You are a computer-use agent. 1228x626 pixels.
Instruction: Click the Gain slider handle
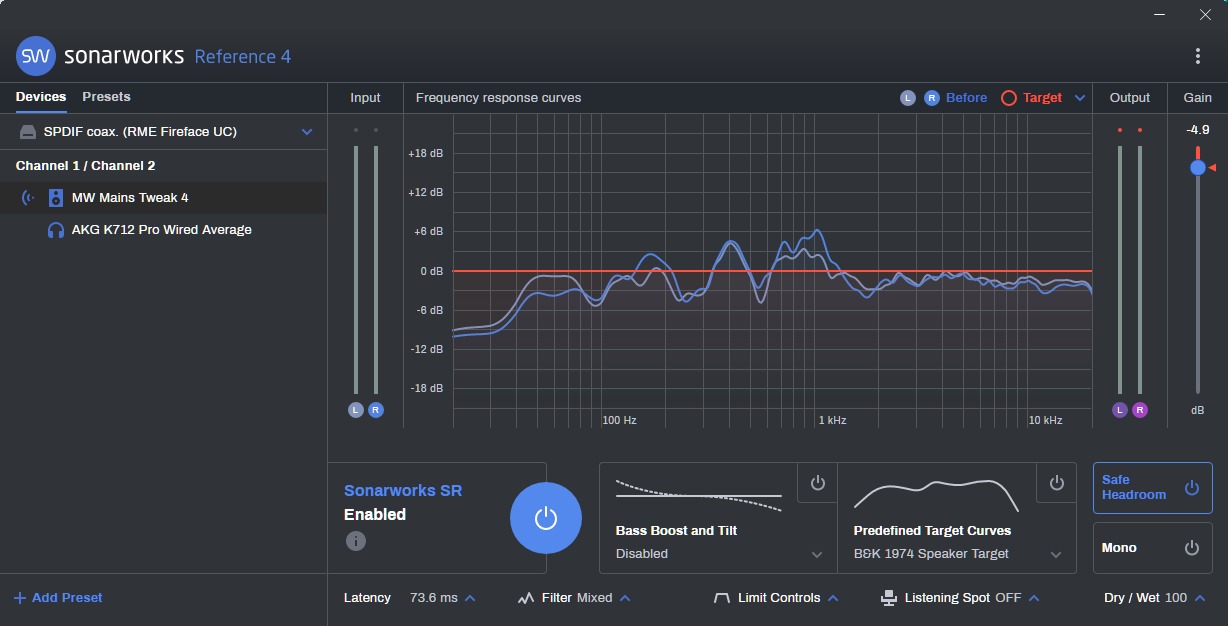[x=1197, y=168]
